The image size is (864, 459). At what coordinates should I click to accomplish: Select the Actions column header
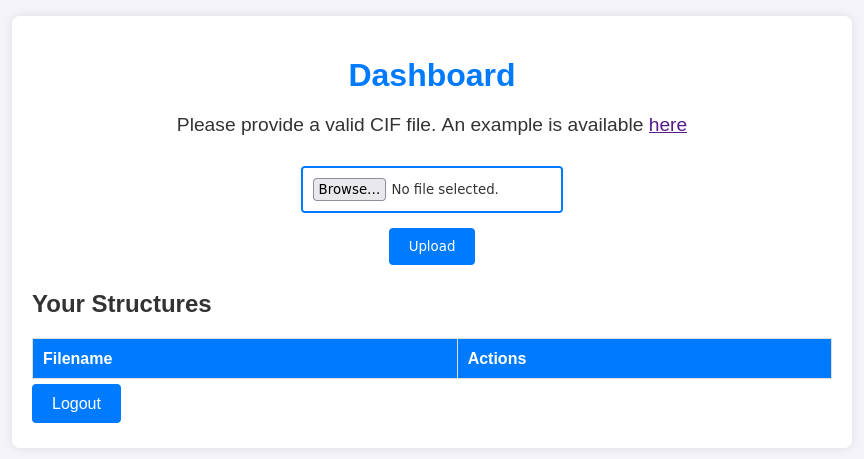(x=644, y=358)
